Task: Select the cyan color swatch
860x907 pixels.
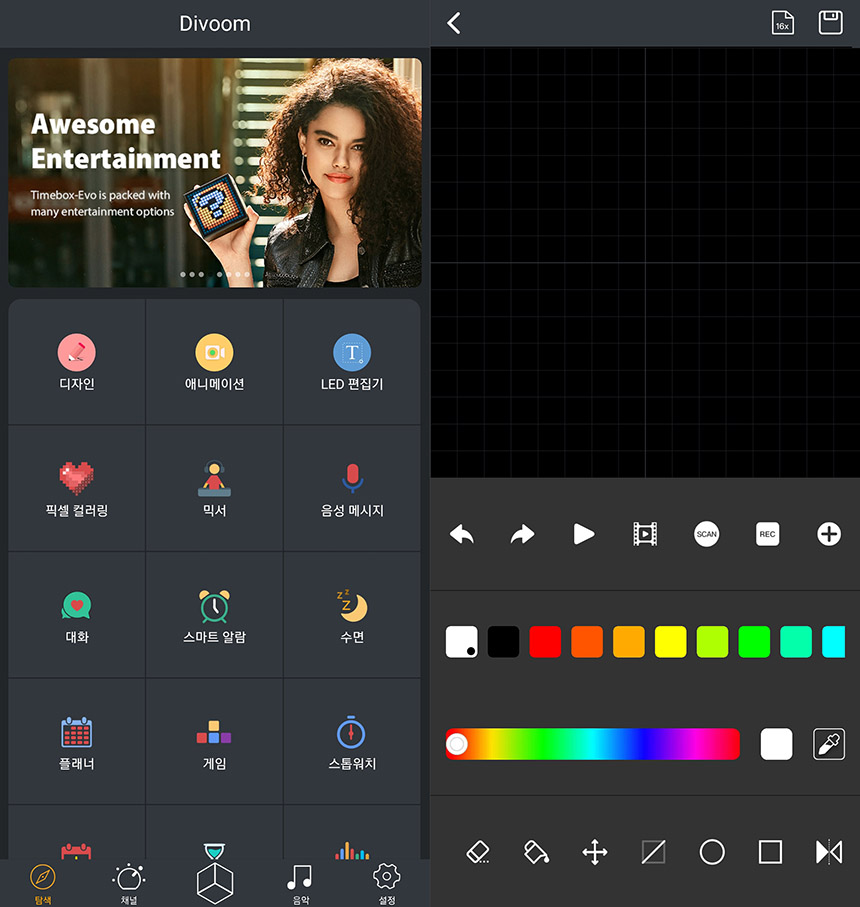Action: click(833, 641)
